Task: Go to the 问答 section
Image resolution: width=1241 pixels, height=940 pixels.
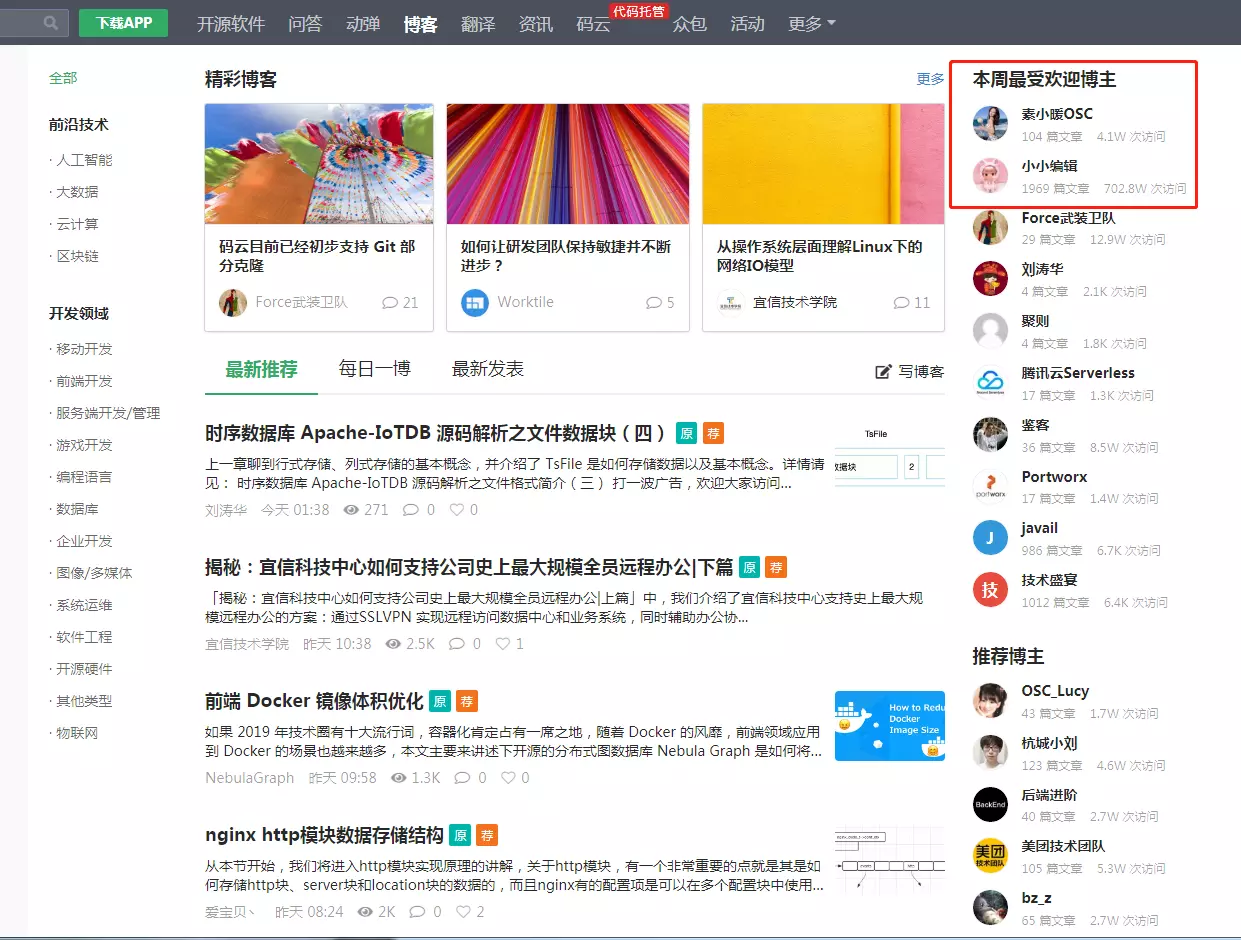Action: [x=305, y=24]
